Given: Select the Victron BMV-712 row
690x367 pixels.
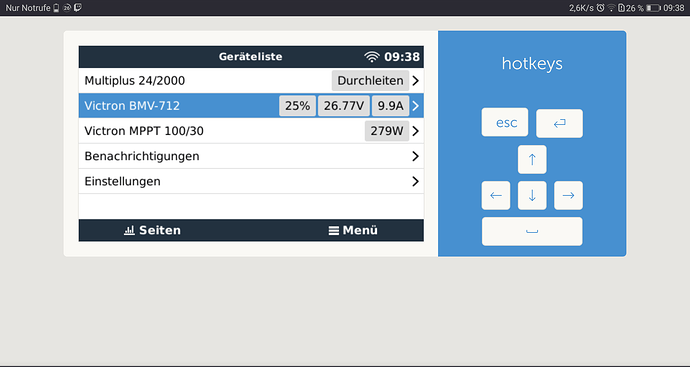Looking at the screenshot, I should [251, 106].
